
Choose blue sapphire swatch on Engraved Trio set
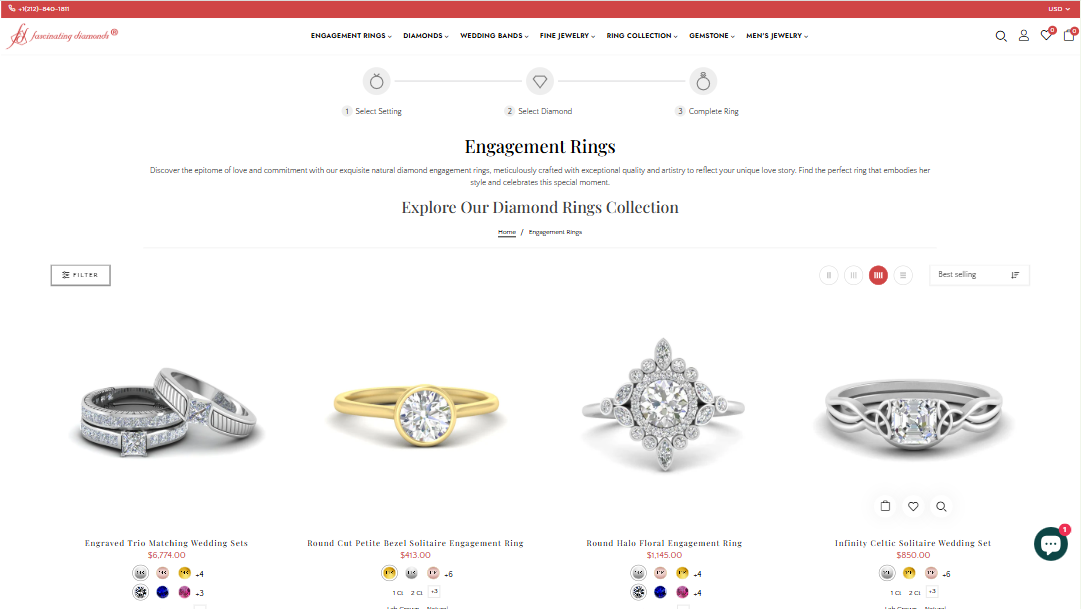163,592
